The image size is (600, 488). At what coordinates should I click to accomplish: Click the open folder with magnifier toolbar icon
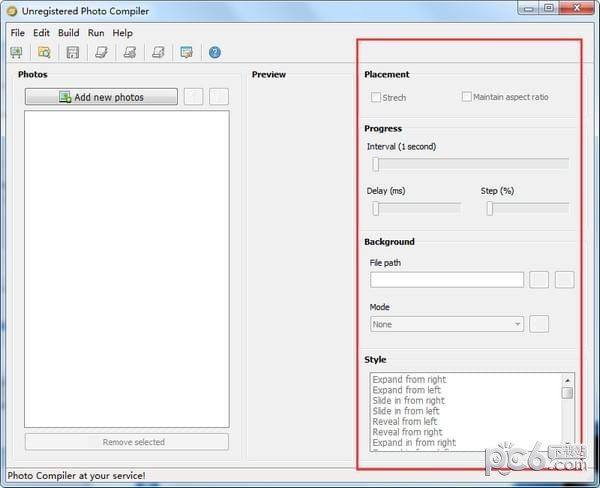44,52
